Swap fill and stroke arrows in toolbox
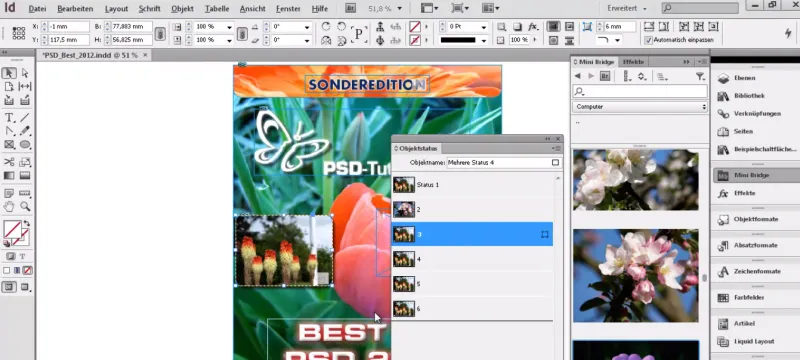The height and width of the screenshot is (360, 800). [x=27, y=223]
